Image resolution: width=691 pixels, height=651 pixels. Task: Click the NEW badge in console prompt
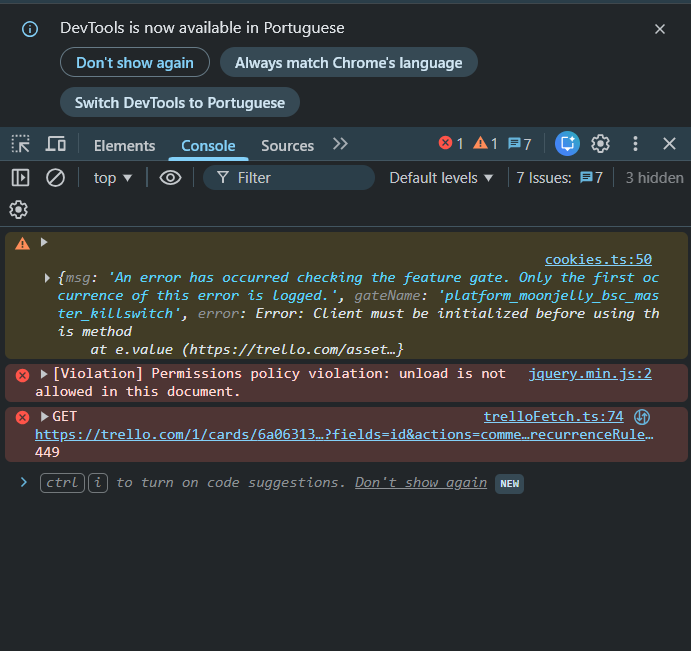click(x=509, y=484)
